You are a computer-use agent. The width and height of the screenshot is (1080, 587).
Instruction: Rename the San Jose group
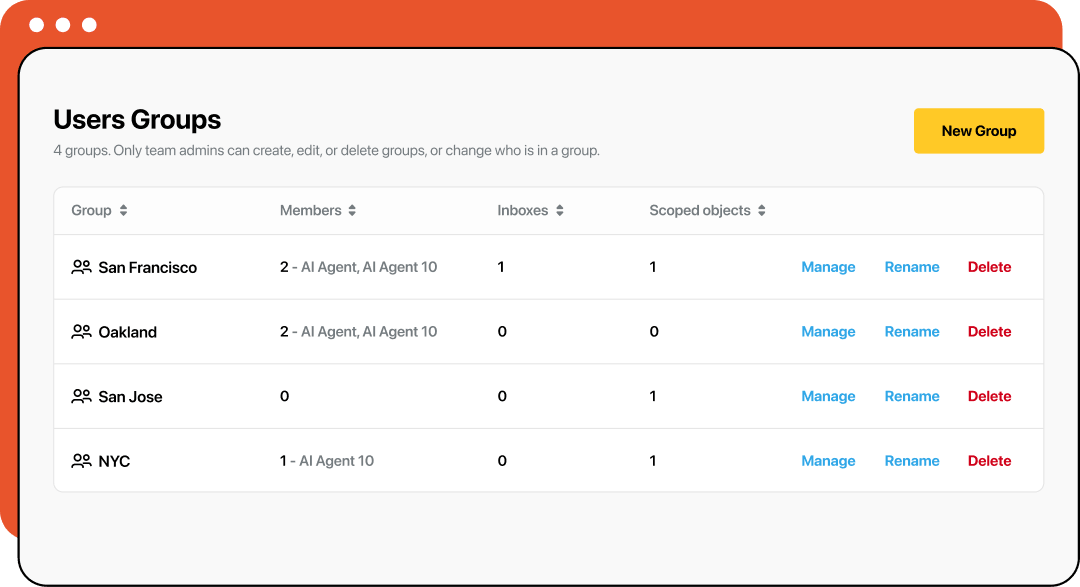tap(912, 397)
